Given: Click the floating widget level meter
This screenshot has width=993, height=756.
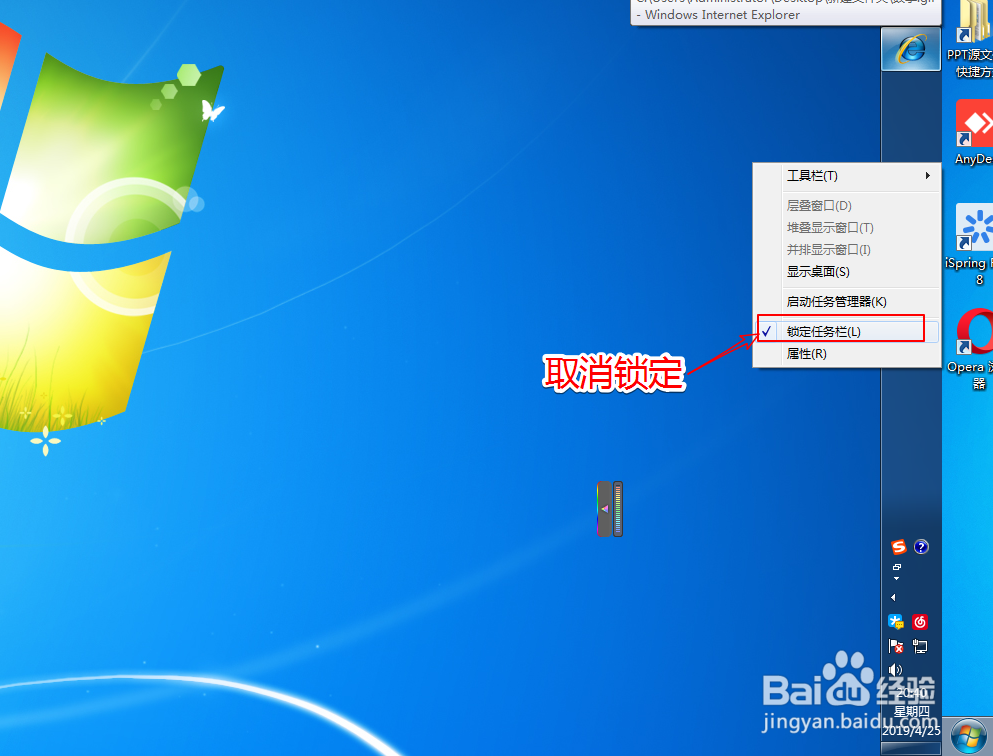Looking at the screenshot, I should pos(618,509).
